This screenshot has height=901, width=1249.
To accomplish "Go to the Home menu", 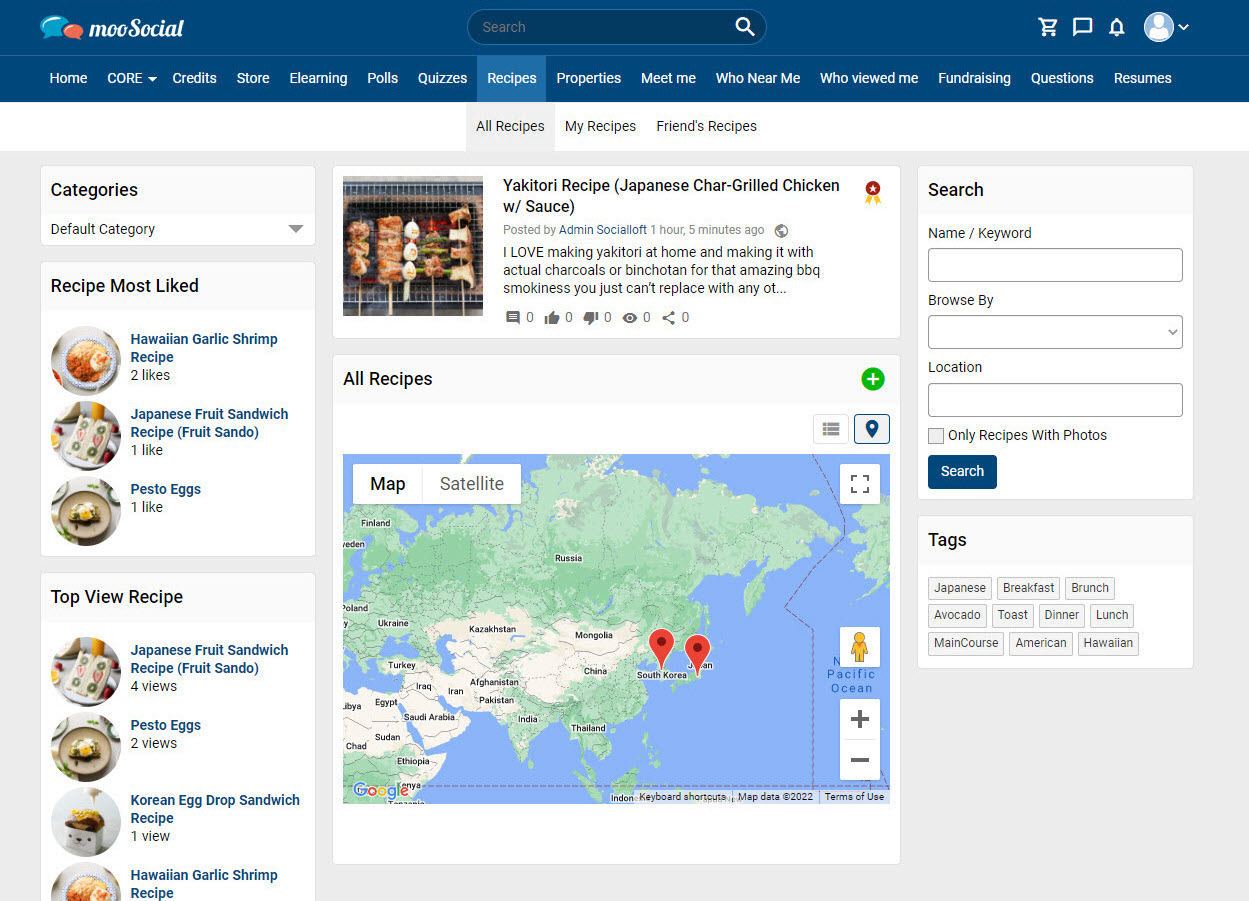I will [x=68, y=78].
